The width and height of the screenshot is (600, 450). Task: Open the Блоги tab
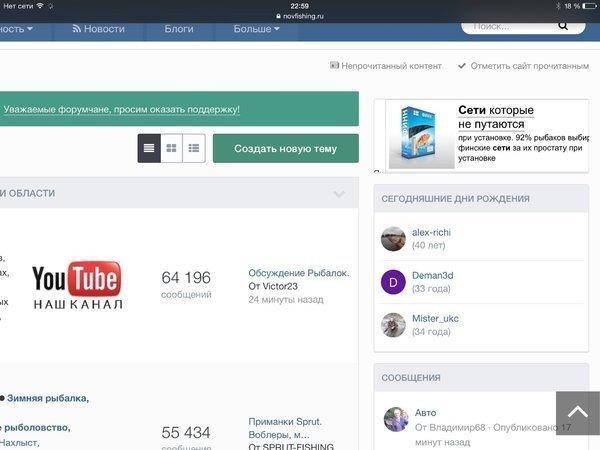[x=179, y=29]
